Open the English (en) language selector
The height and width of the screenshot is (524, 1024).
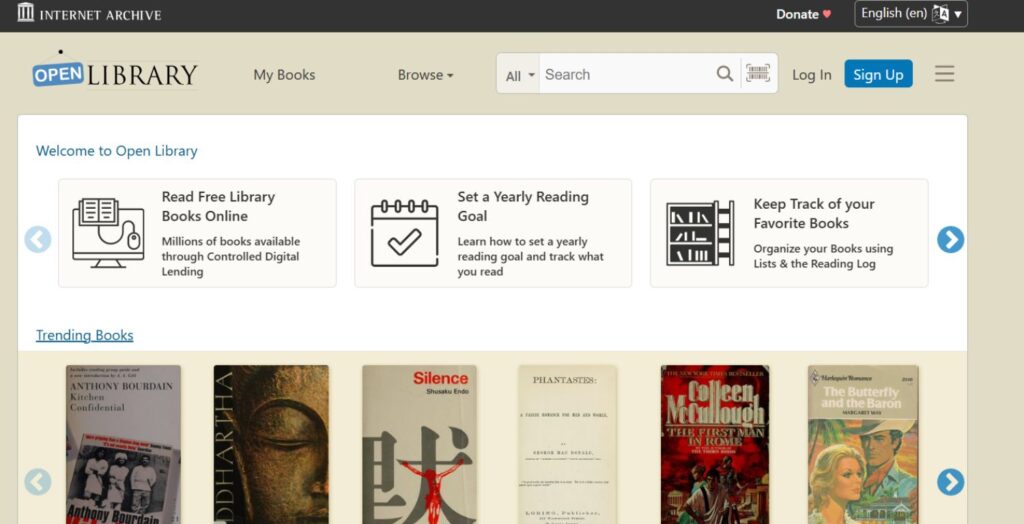(910, 14)
